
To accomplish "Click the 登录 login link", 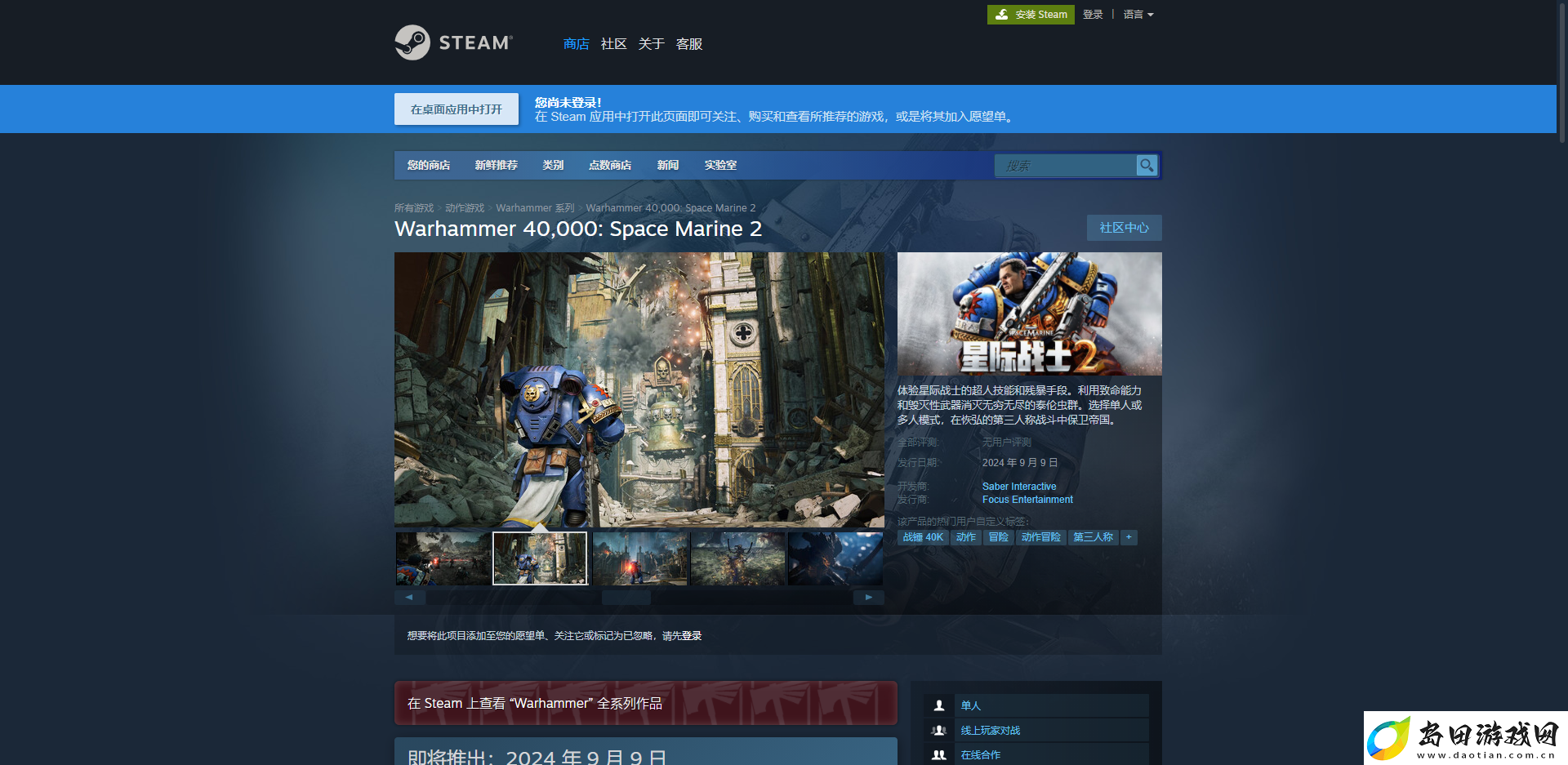I will [1093, 15].
